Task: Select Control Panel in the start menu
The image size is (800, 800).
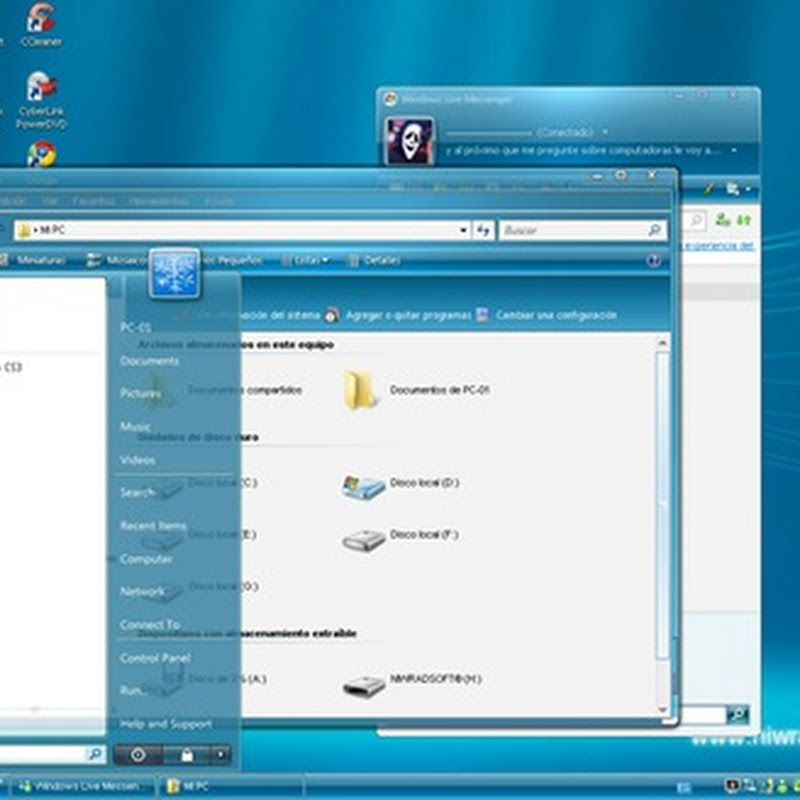Action: click(x=155, y=658)
